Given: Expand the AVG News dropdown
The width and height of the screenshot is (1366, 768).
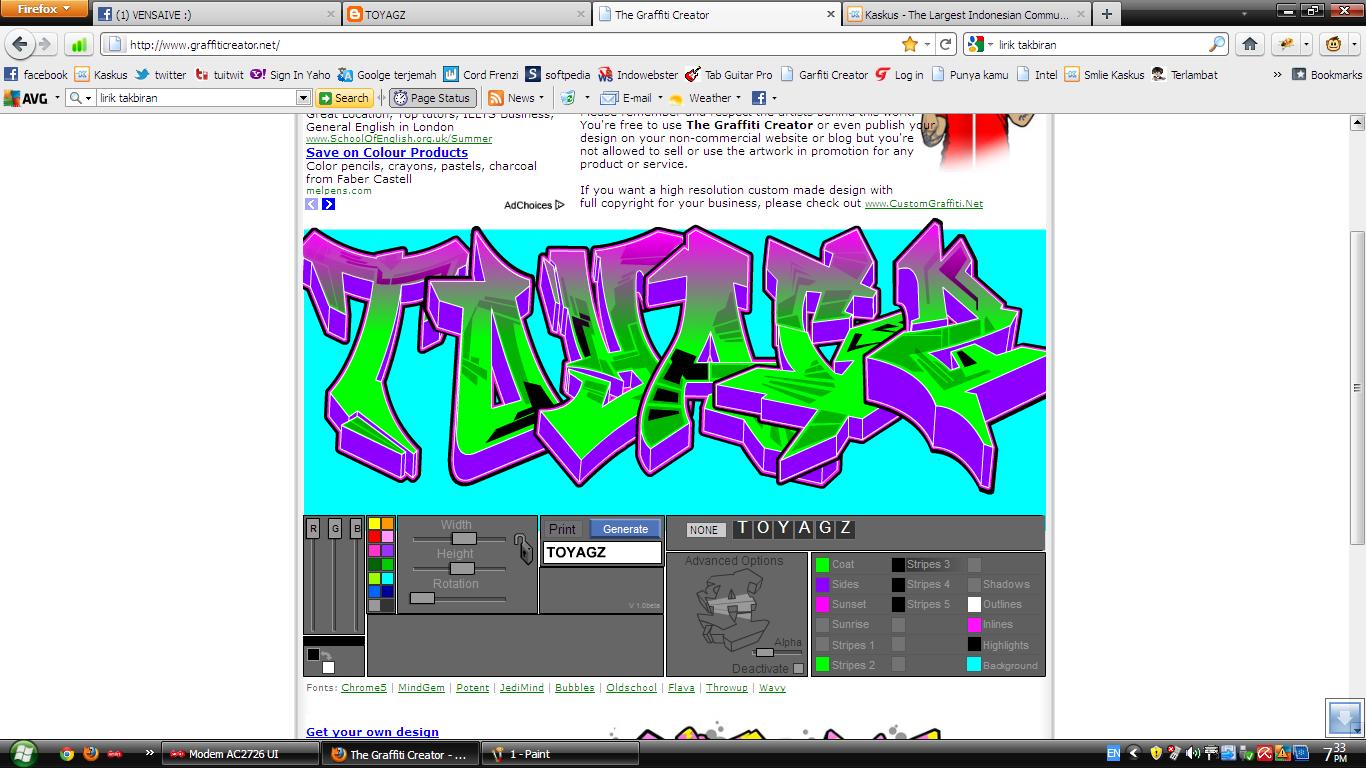Looking at the screenshot, I should tap(541, 98).
